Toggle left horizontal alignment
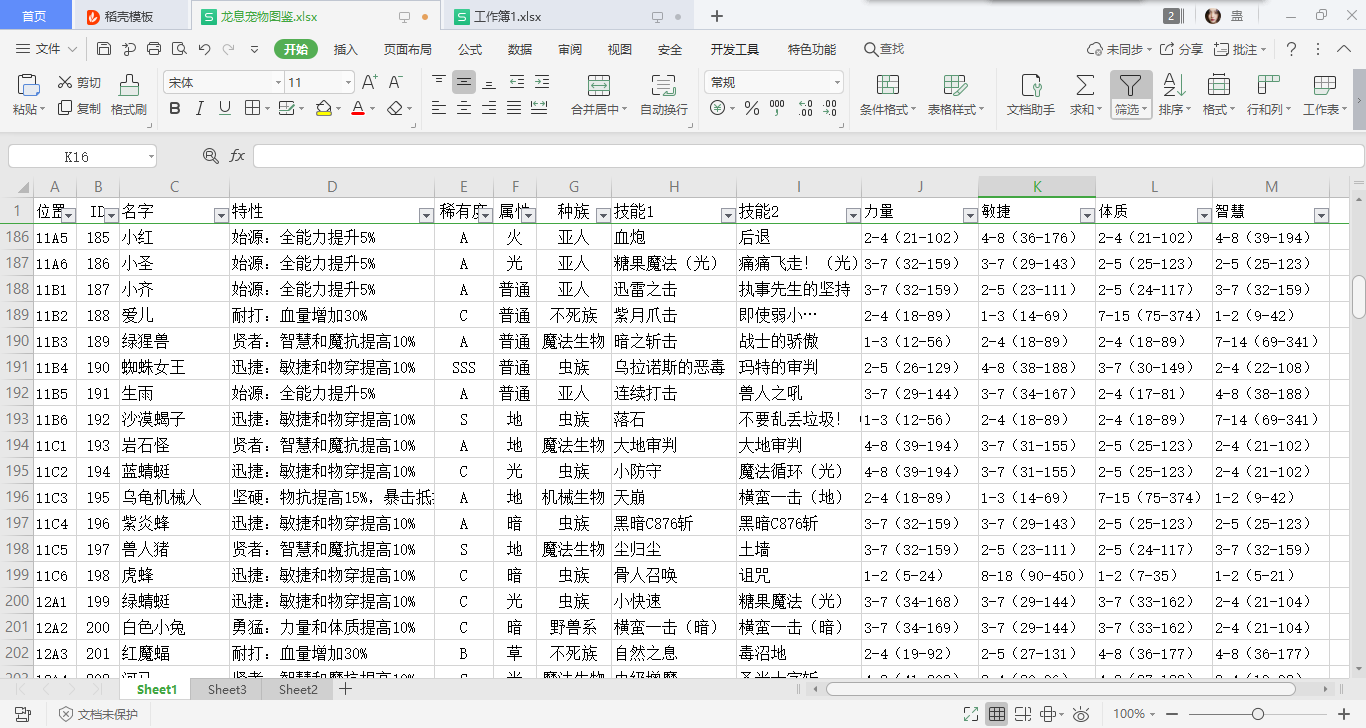1366x728 pixels. click(439, 108)
